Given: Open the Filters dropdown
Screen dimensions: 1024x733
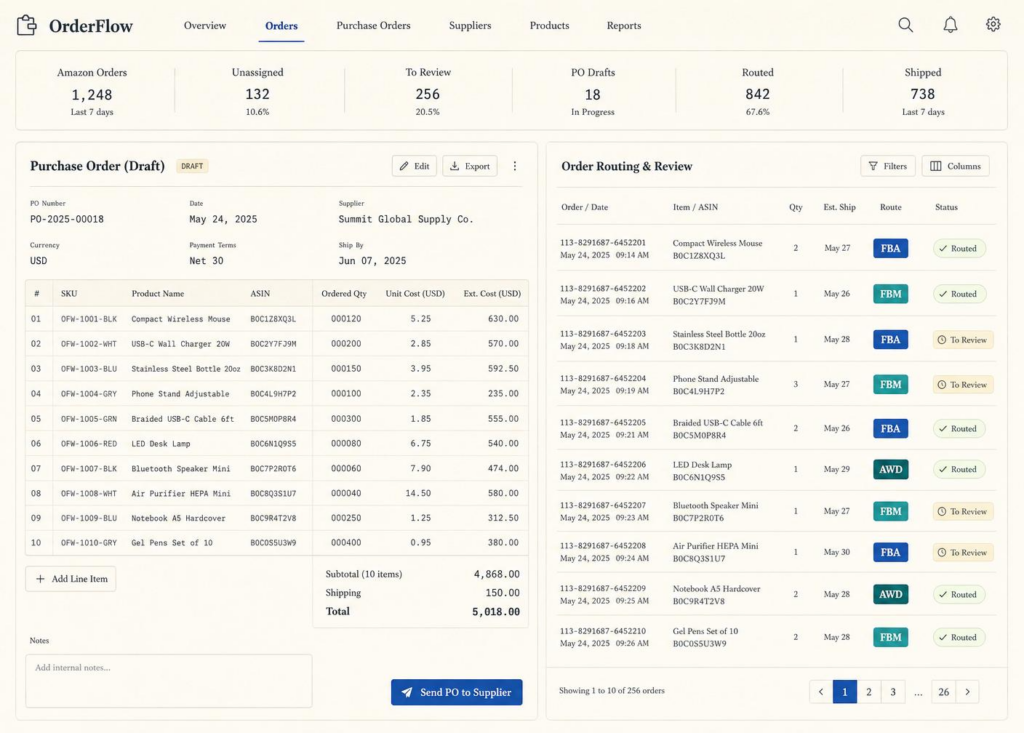Looking at the screenshot, I should click(x=888, y=166).
